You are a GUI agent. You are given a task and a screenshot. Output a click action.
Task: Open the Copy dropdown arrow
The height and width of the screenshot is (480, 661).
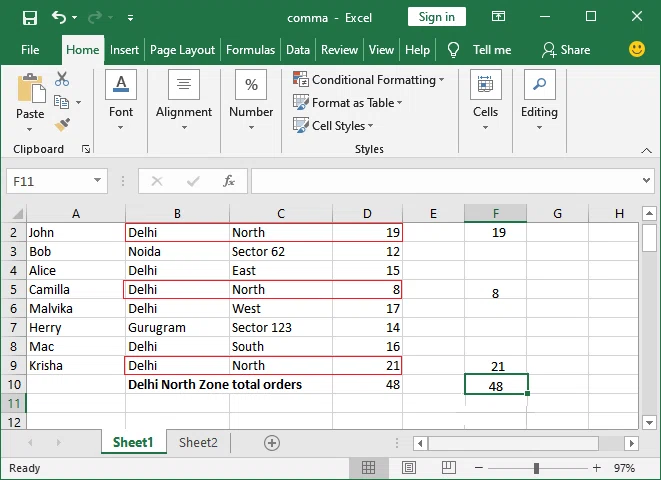tap(79, 102)
